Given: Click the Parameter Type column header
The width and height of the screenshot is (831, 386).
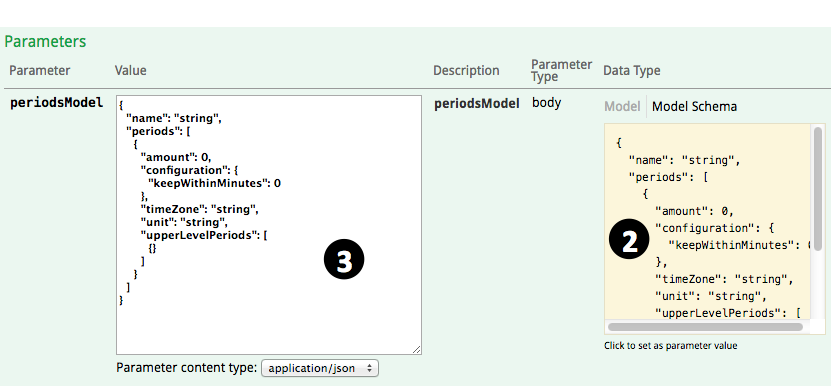Looking at the screenshot, I should pos(562,71).
